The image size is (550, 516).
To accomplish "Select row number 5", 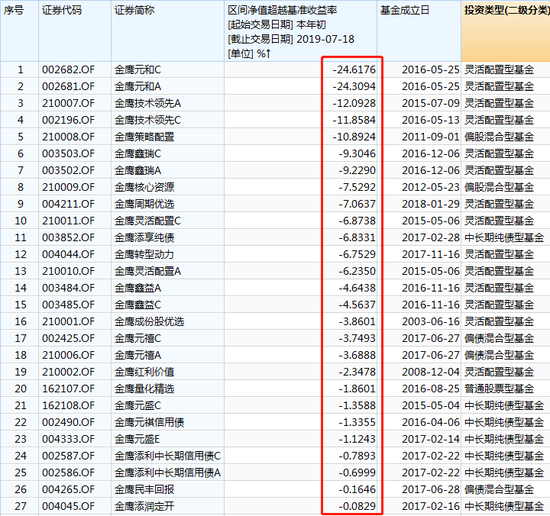I will point(20,137).
